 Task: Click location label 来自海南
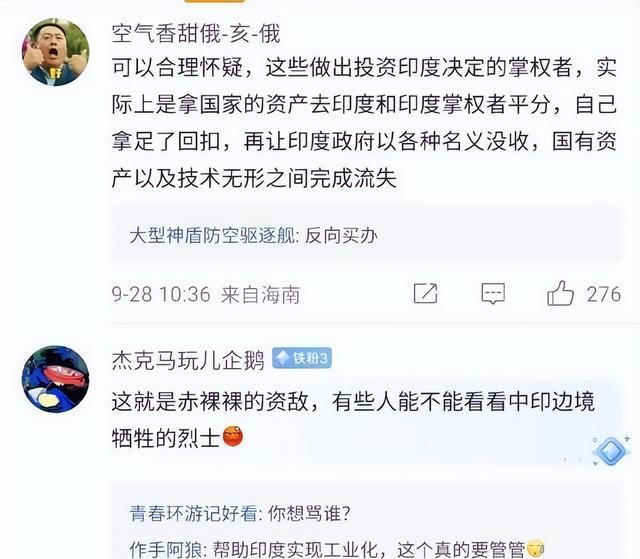[x=260, y=295]
